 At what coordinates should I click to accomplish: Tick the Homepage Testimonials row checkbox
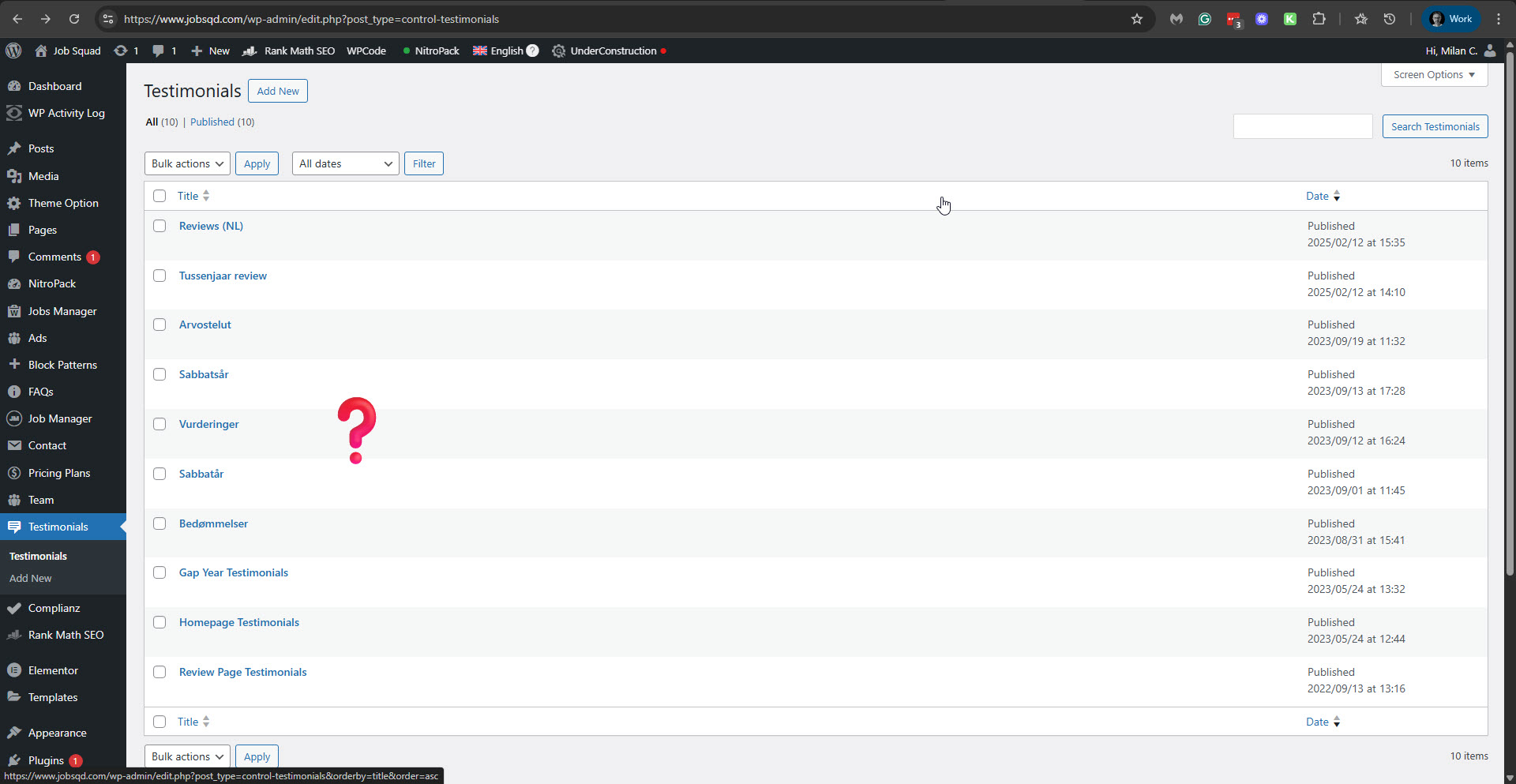tap(159, 622)
